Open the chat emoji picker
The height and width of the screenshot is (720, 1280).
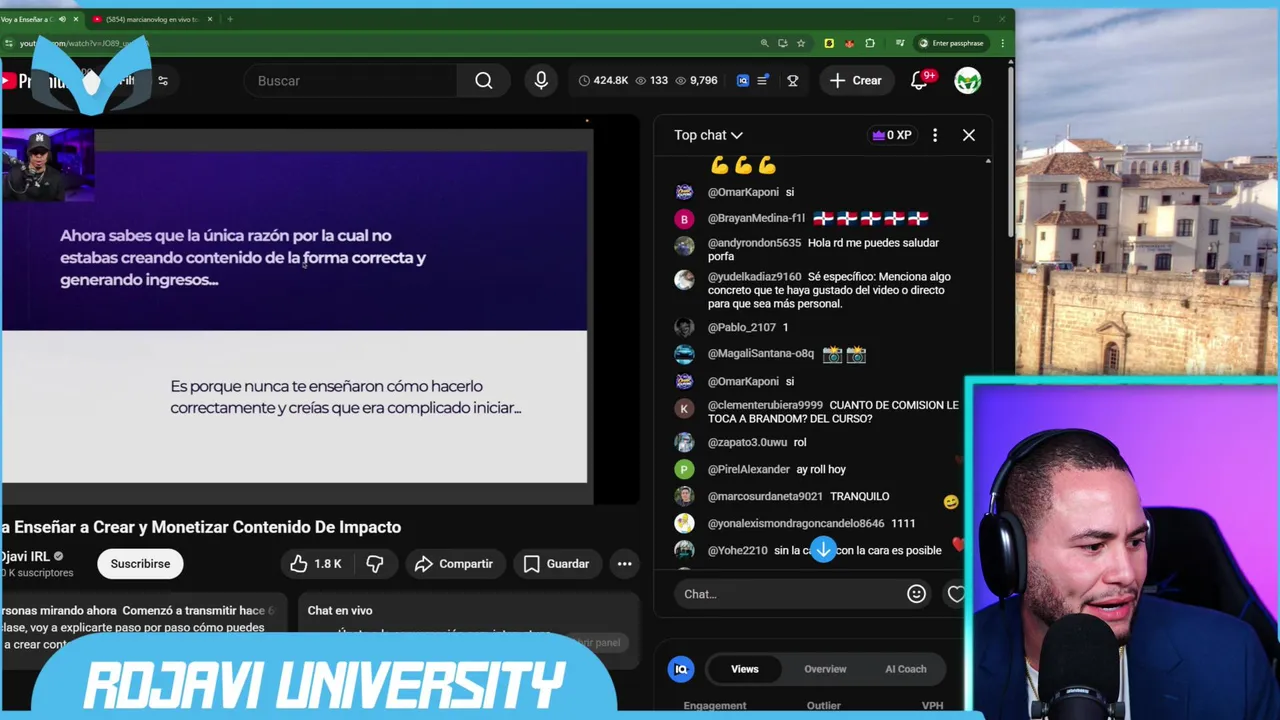click(x=916, y=594)
